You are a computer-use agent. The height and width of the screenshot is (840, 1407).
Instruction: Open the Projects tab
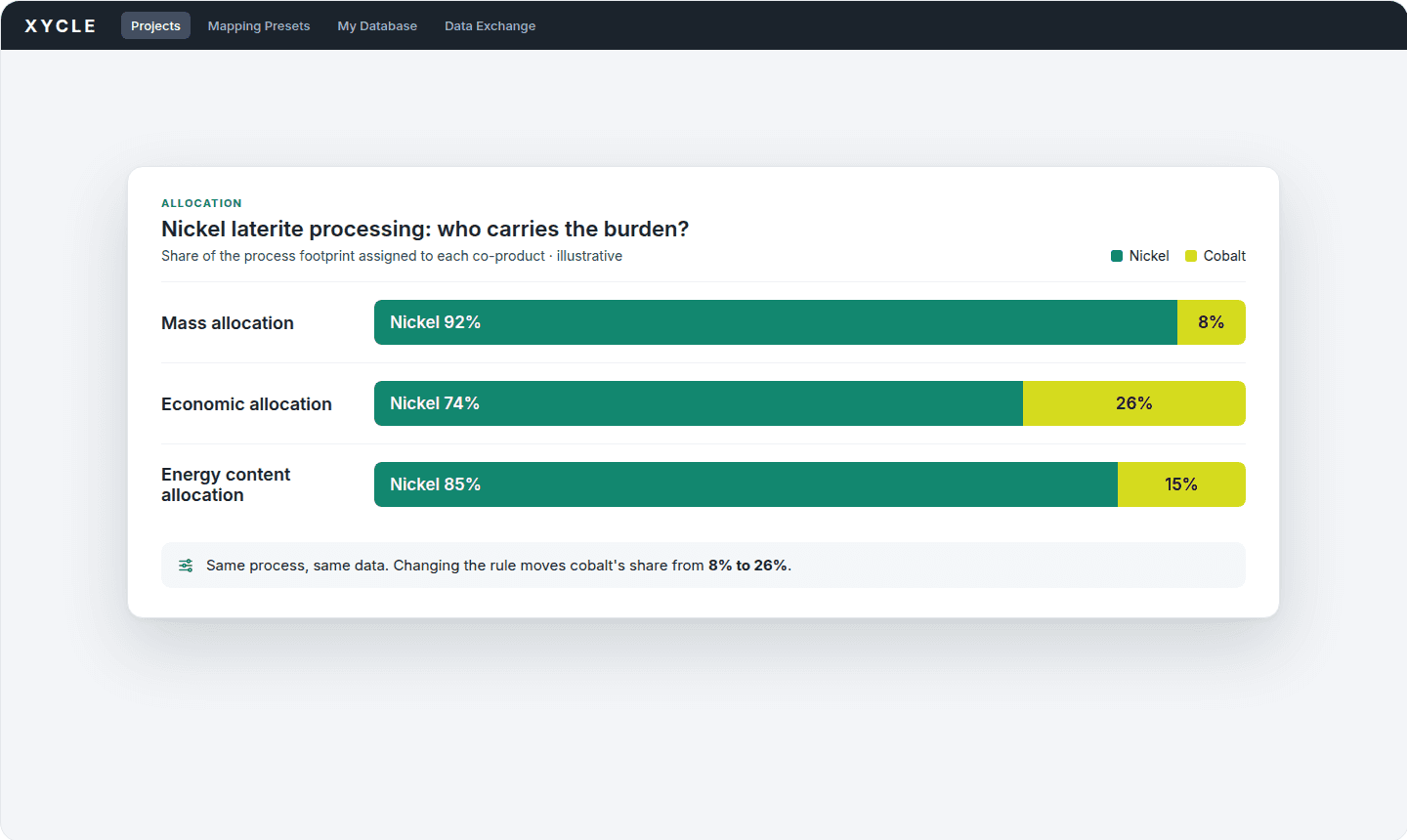tap(155, 25)
